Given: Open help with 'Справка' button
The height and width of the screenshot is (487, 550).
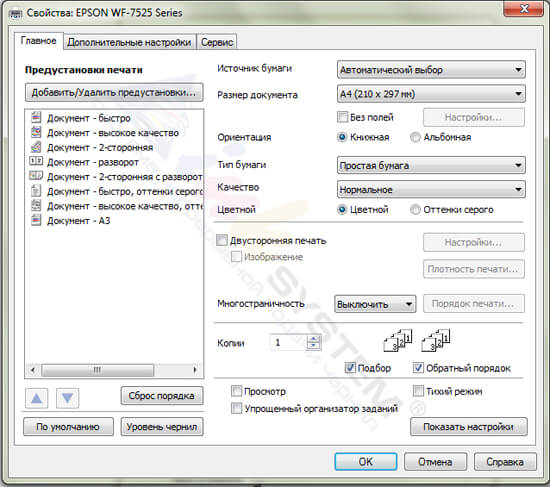Looking at the screenshot, I should (x=505, y=461).
